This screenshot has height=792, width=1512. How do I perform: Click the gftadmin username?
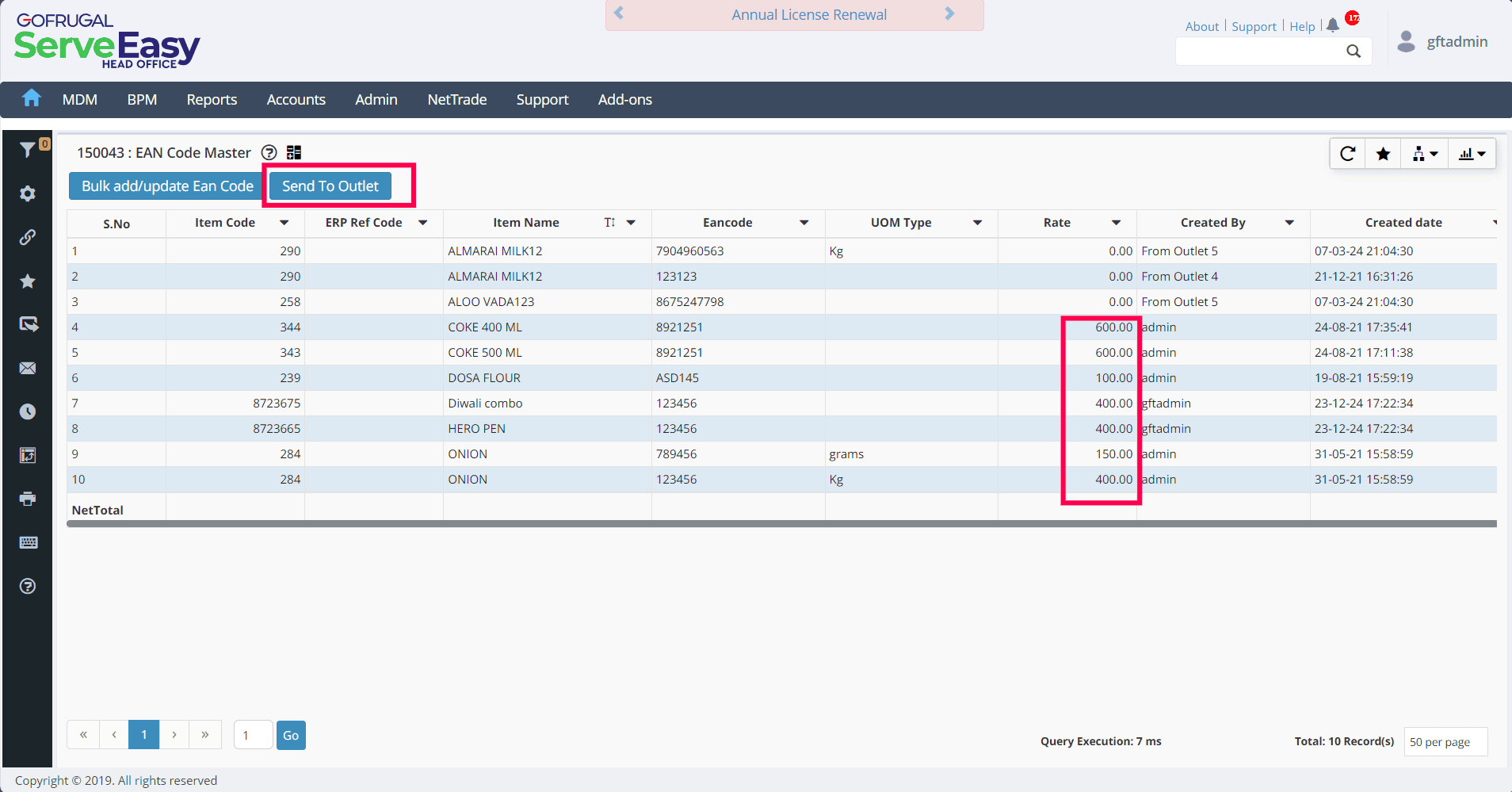(1457, 41)
